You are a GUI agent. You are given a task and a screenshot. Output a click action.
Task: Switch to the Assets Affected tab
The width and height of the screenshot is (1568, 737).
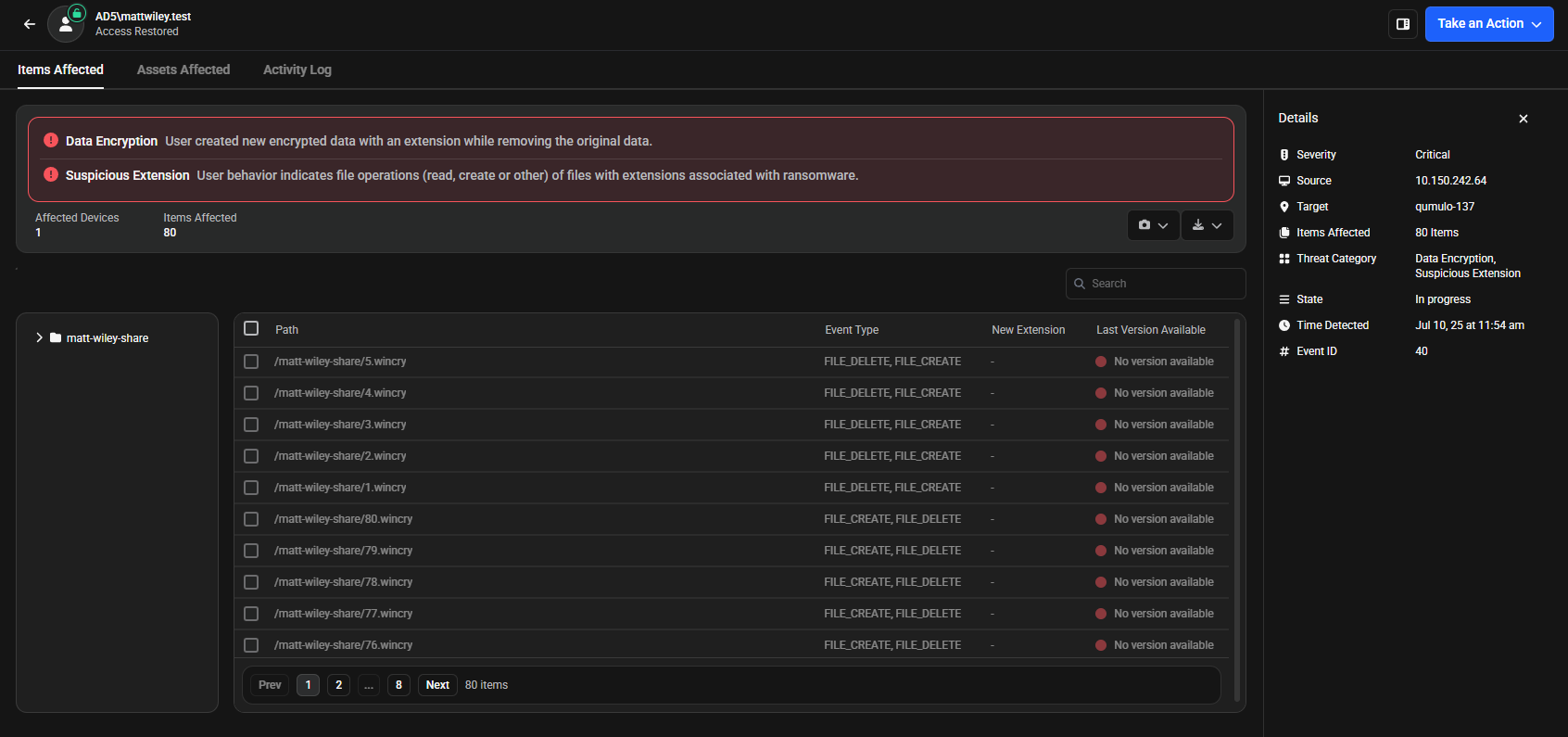183,70
